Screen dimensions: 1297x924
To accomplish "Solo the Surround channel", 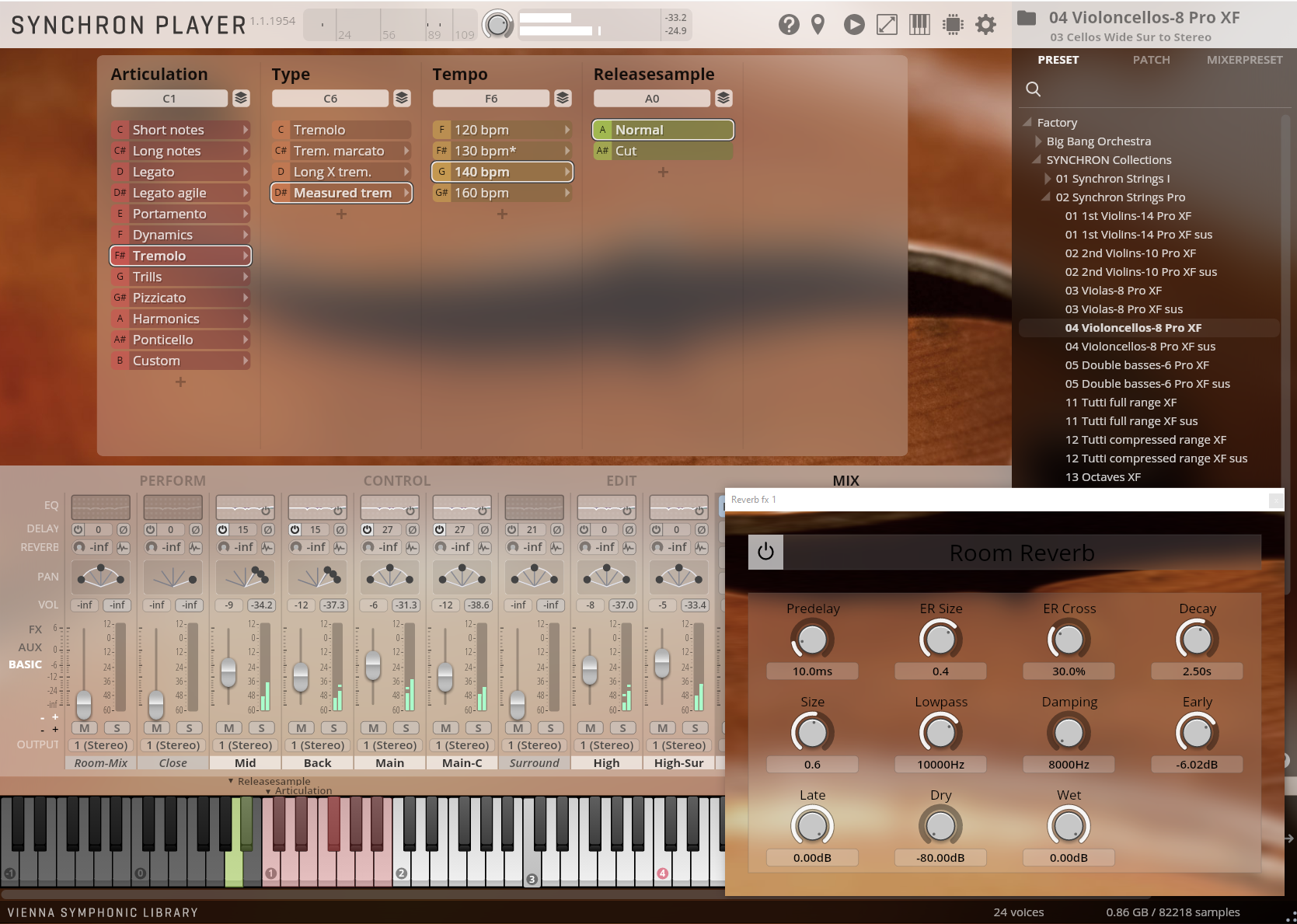I will 551,728.
